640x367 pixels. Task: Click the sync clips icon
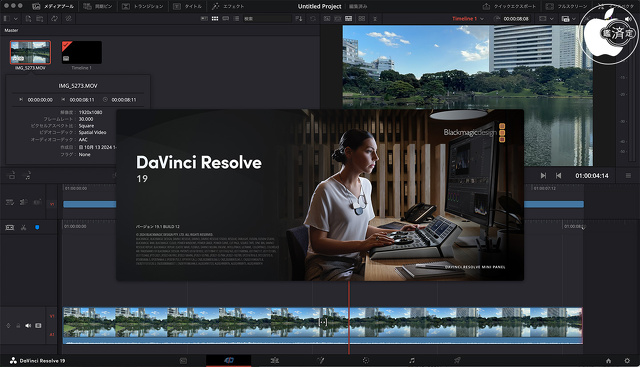pyautogui.click(x=54, y=19)
